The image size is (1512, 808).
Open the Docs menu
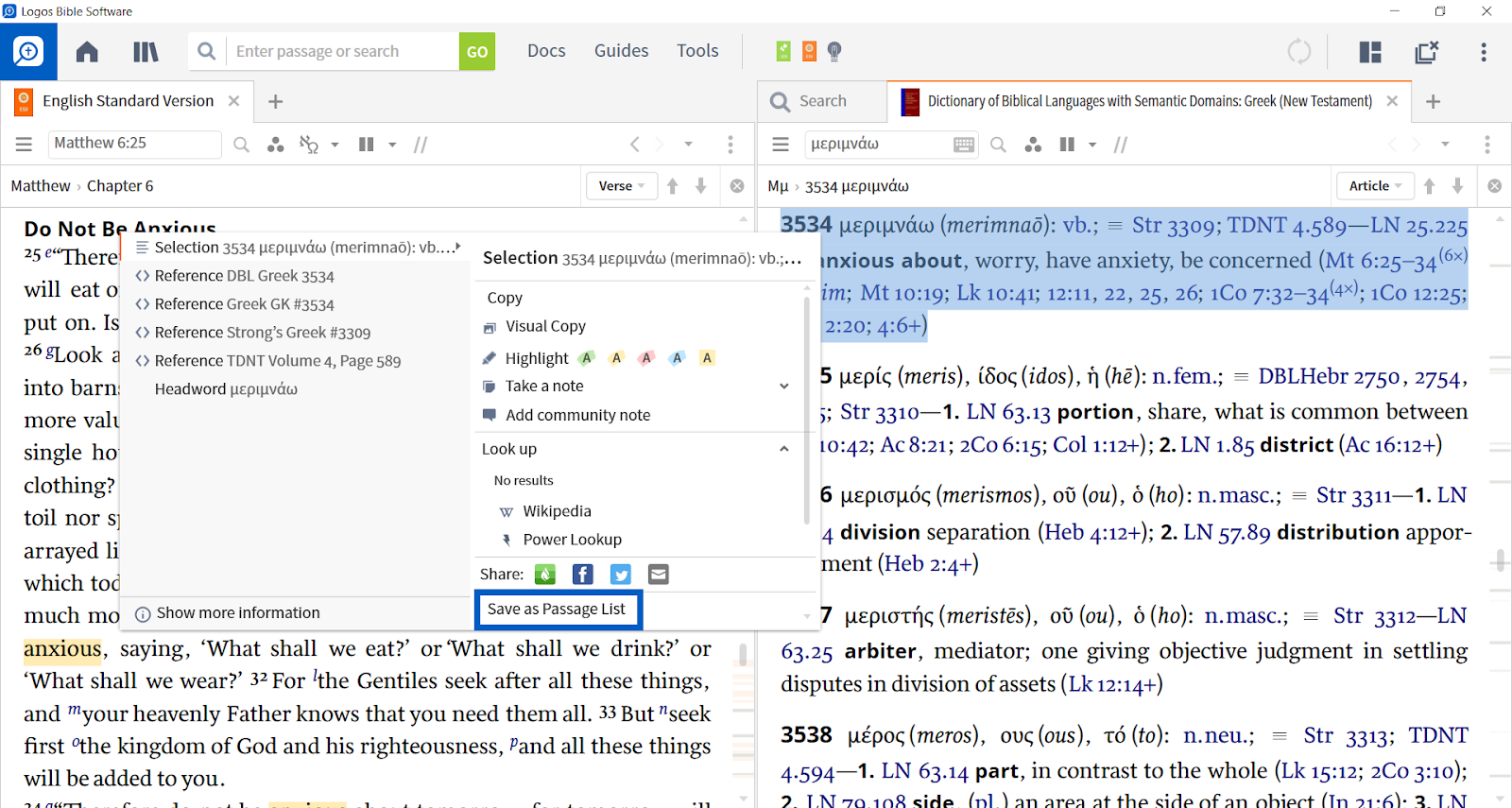pos(546,51)
